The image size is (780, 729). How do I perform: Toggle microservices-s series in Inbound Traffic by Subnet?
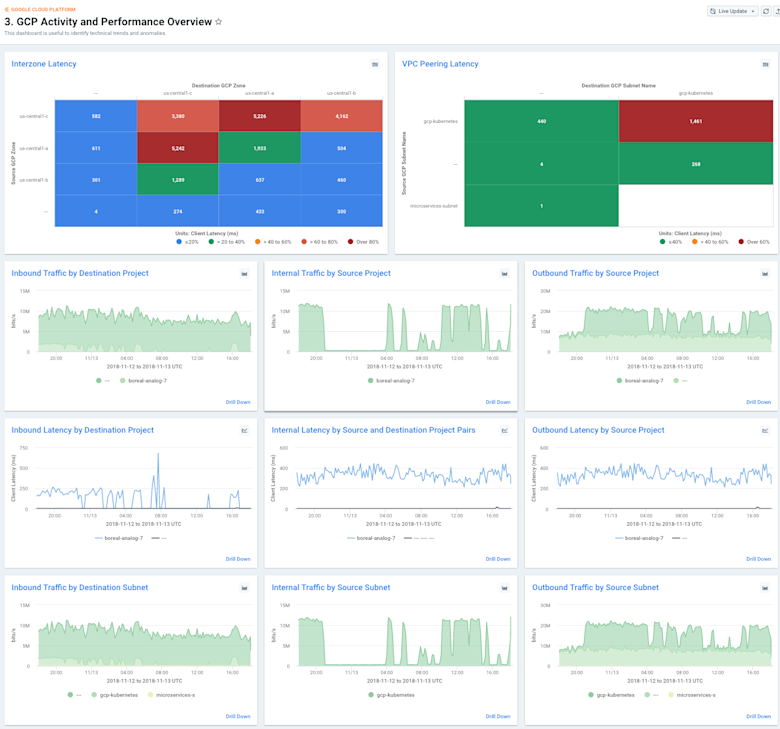point(171,695)
